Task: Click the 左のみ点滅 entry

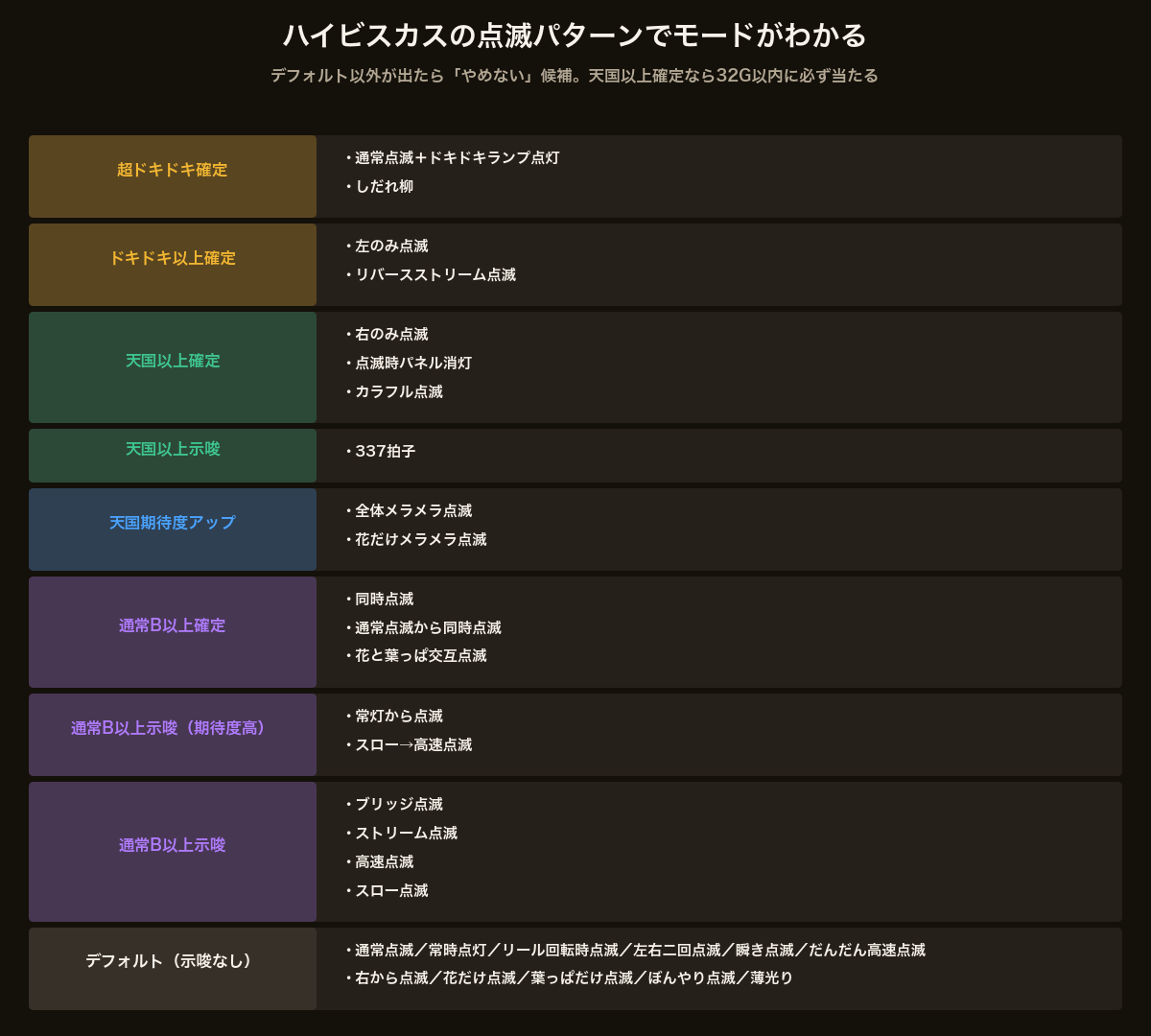Action: tap(387, 247)
